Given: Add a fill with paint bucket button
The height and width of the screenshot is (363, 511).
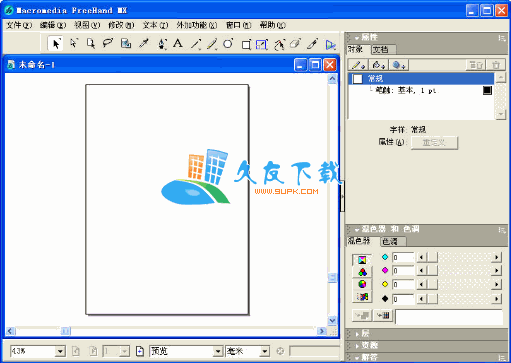Looking at the screenshot, I should (378, 65).
